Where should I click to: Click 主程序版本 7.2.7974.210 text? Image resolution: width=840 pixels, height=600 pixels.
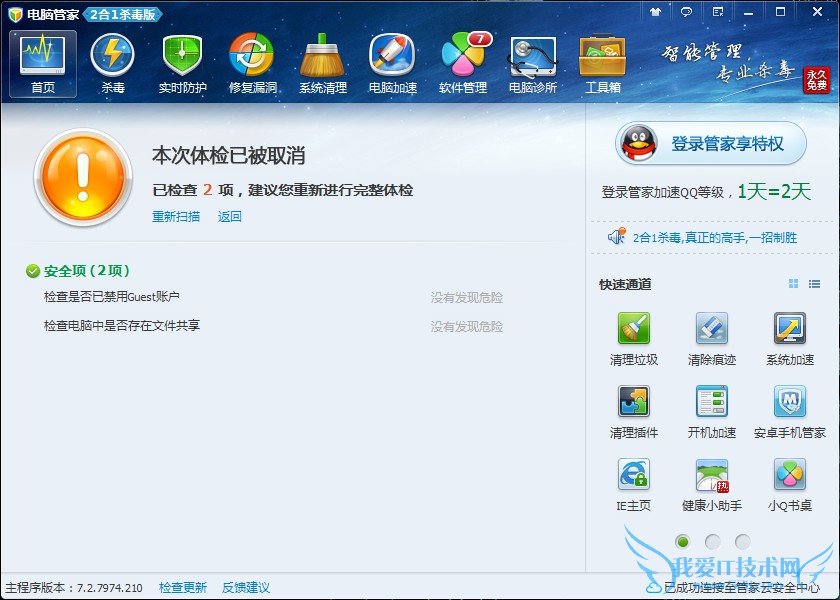74,588
